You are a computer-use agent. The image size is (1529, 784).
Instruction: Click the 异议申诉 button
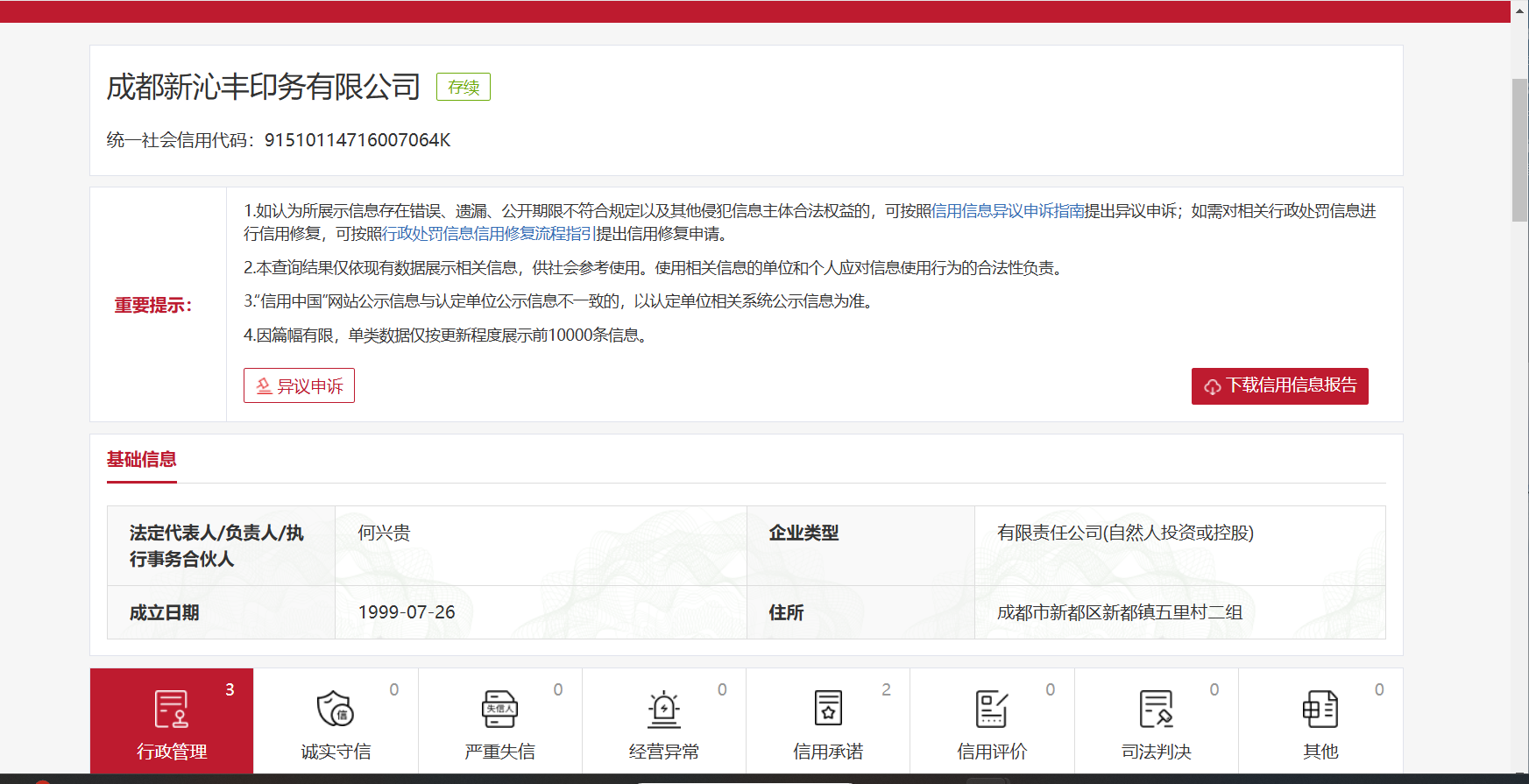tap(299, 385)
